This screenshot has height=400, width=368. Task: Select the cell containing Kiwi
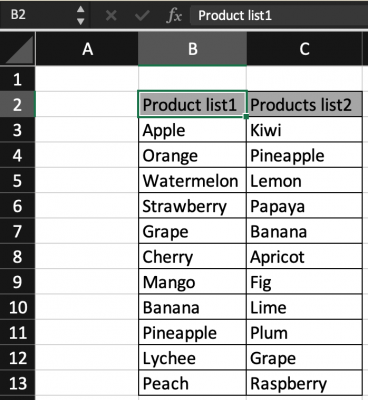coord(304,130)
